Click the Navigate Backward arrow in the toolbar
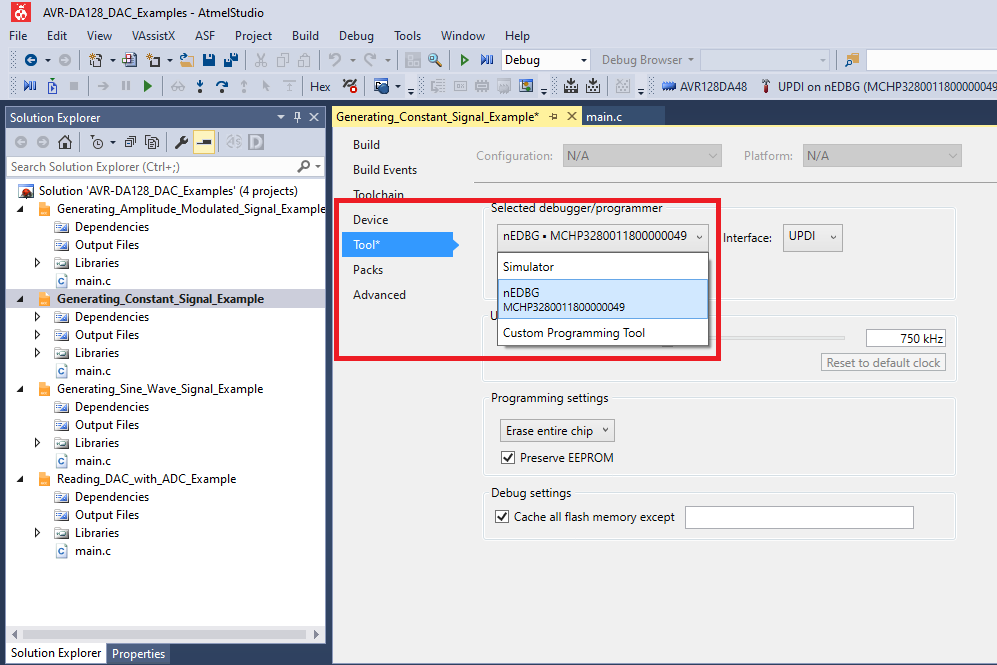This screenshot has height=665, width=997. pos(31,60)
